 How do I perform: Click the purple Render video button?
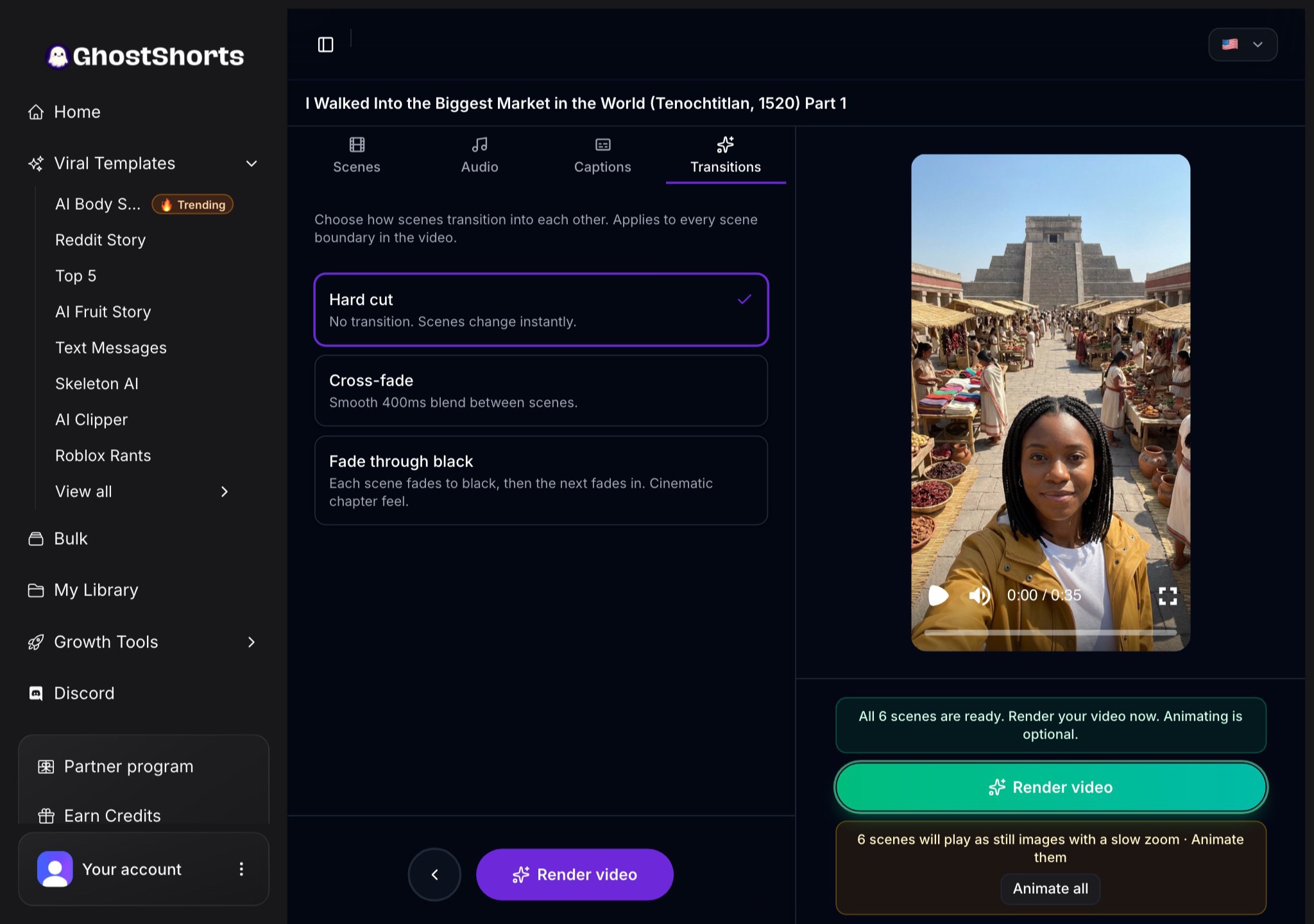click(575, 874)
